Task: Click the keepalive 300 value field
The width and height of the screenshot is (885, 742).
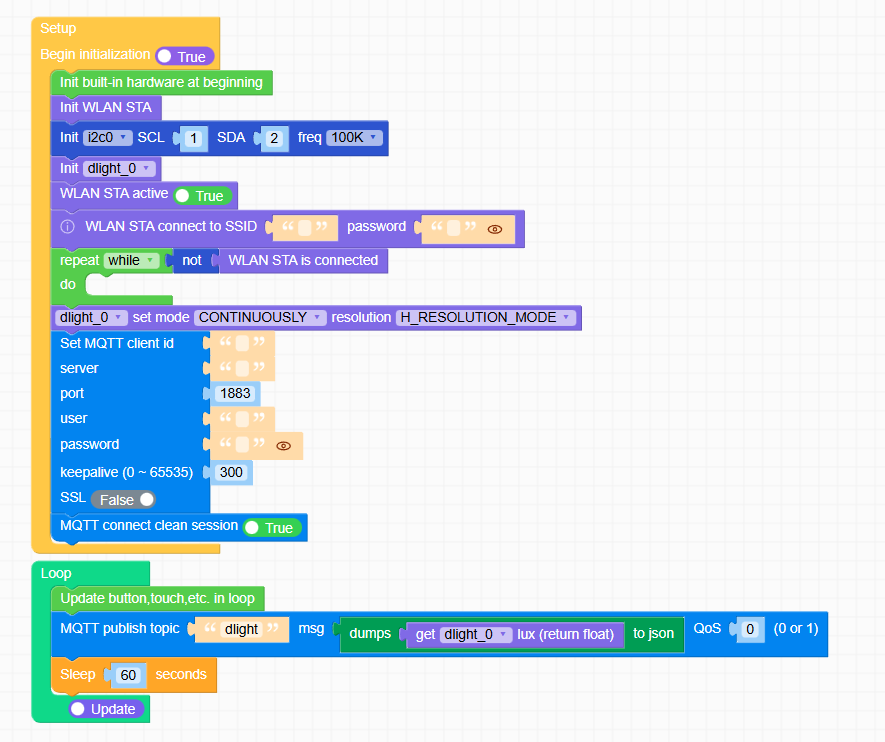Action: tap(231, 472)
